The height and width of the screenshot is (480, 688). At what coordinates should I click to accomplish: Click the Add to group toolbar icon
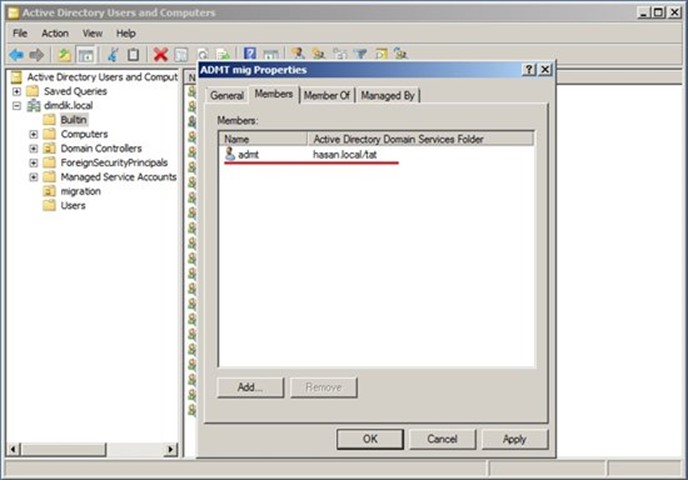[401, 54]
